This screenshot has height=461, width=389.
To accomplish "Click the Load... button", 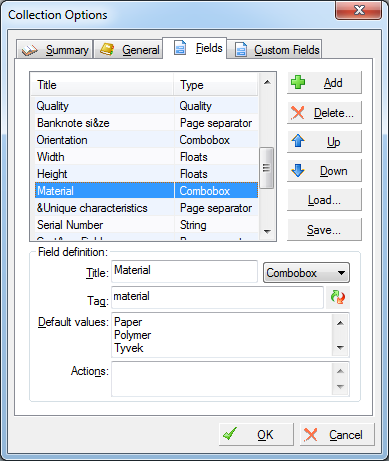I will 324,200.
